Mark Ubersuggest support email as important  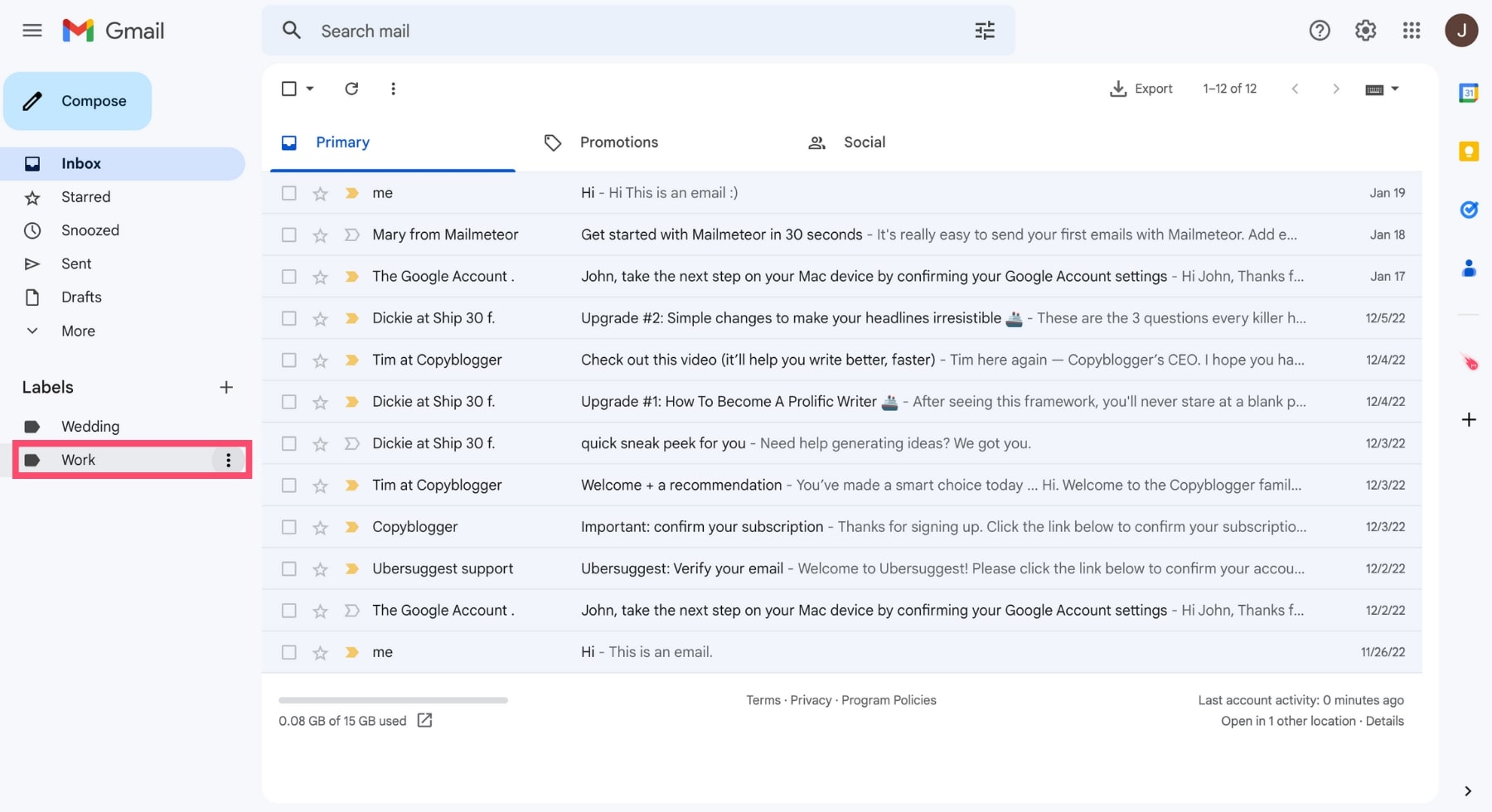[x=351, y=569]
